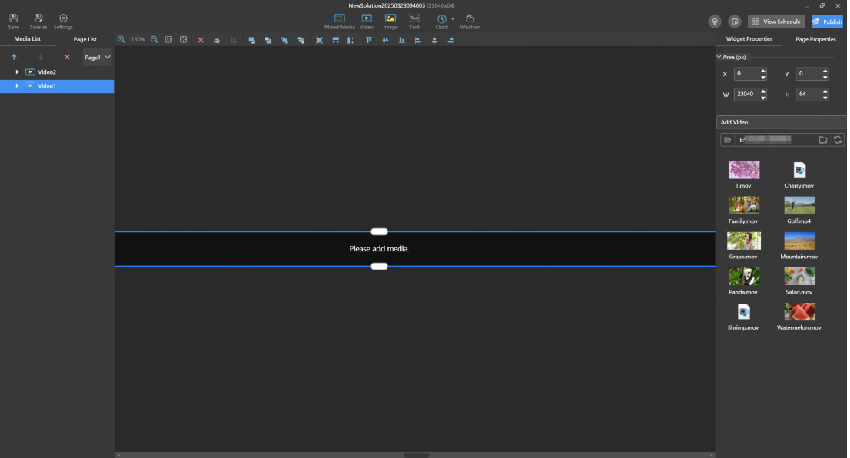
Task: Click the zoom in magnifier icon
Action: coord(121,40)
